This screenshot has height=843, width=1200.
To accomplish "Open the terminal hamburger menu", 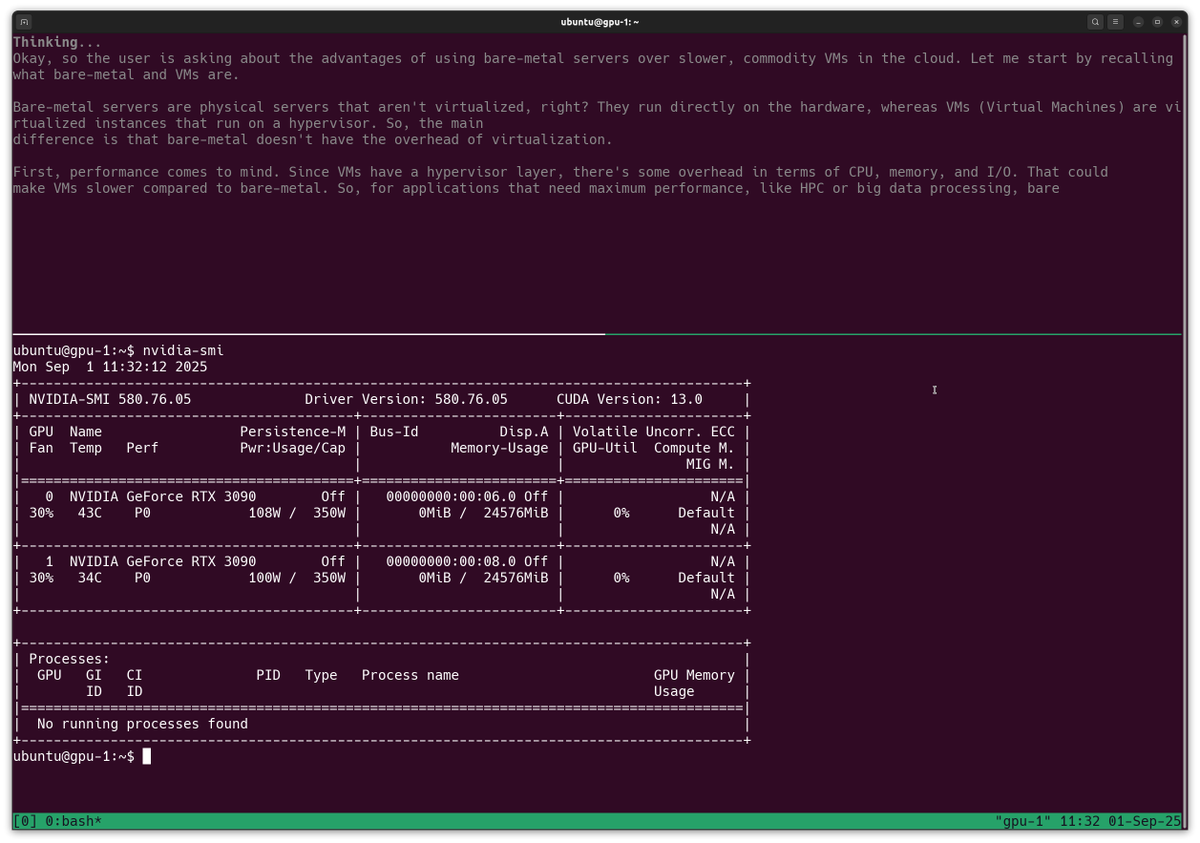I will point(1116,21).
